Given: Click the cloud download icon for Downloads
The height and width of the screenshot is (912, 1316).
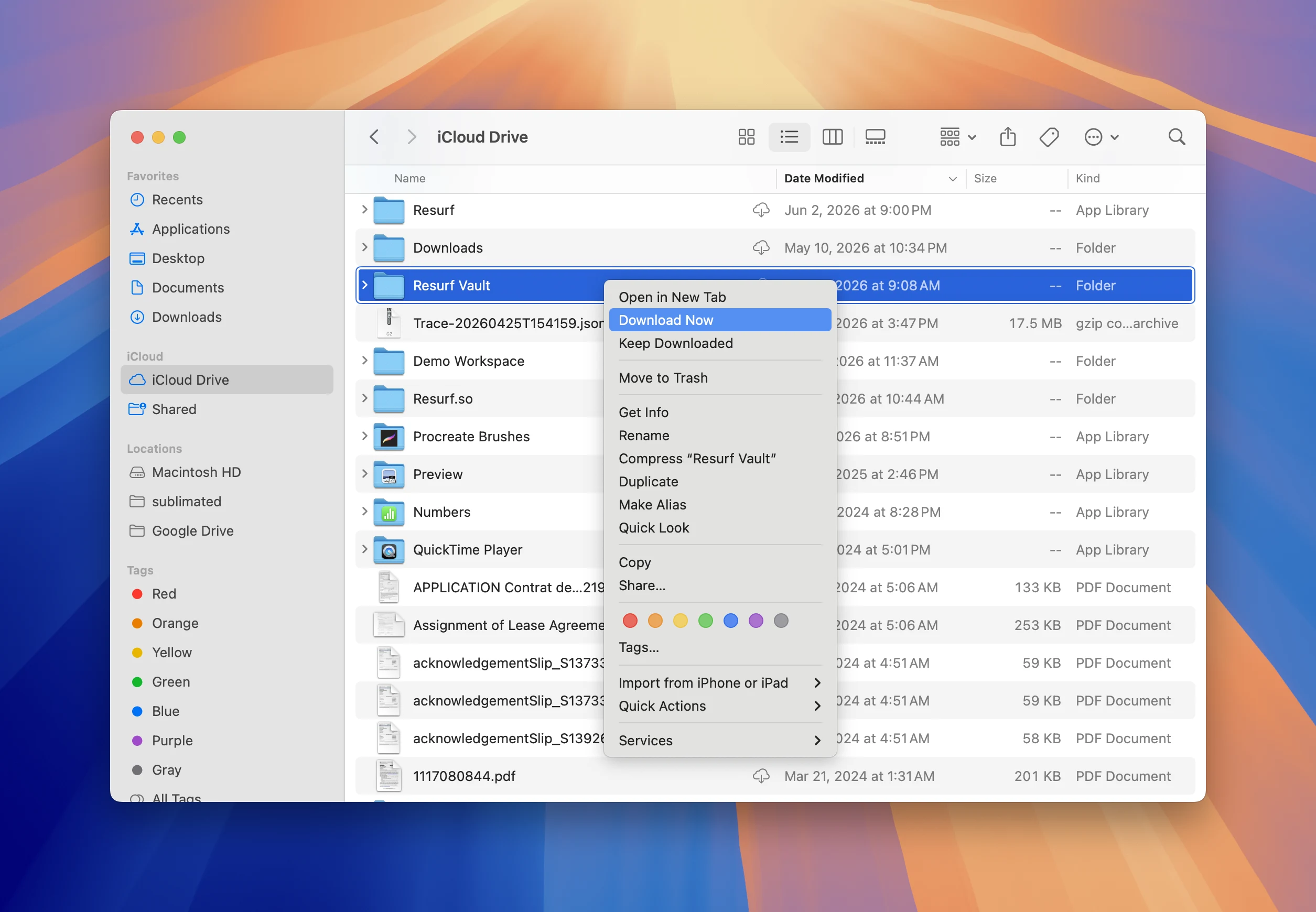Looking at the screenshot, I should 761,248.
